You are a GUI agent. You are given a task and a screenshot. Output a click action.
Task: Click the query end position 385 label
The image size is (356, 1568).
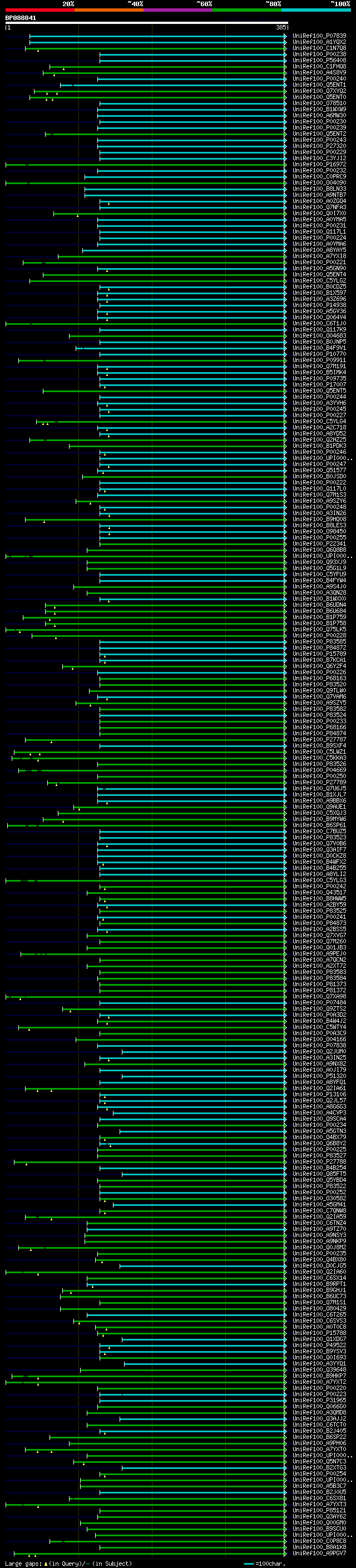pos(280,27)
